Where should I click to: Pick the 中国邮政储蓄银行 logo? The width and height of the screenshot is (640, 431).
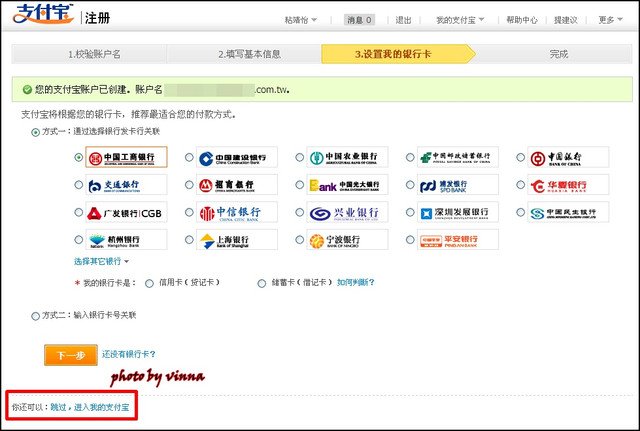458,157
